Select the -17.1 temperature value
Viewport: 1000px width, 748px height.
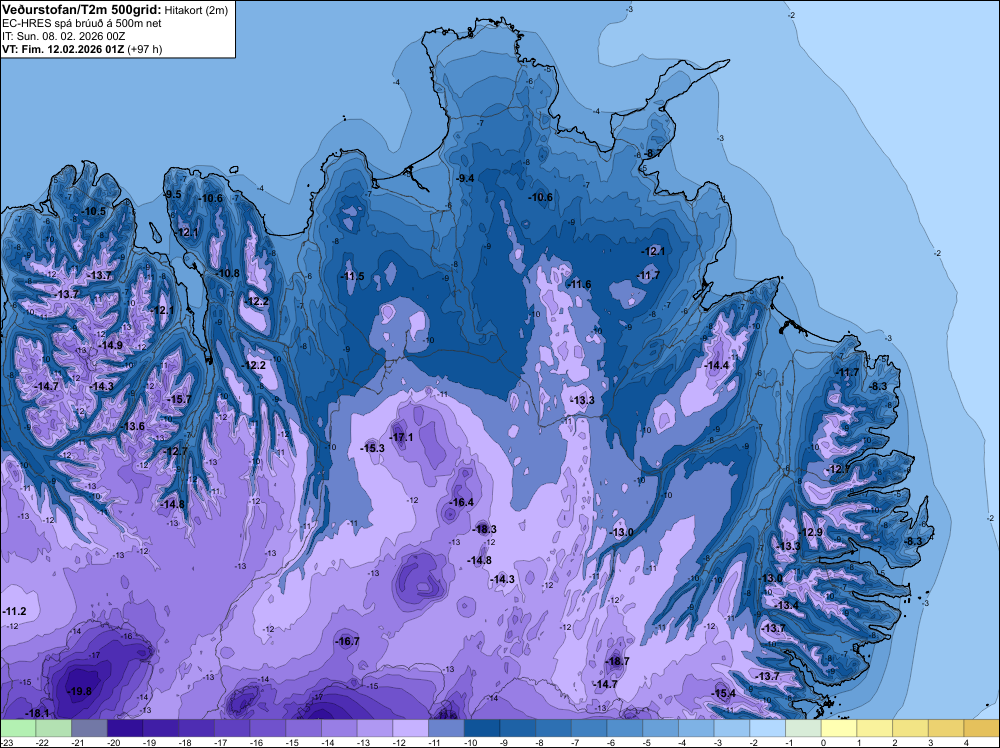click(402, 437)
